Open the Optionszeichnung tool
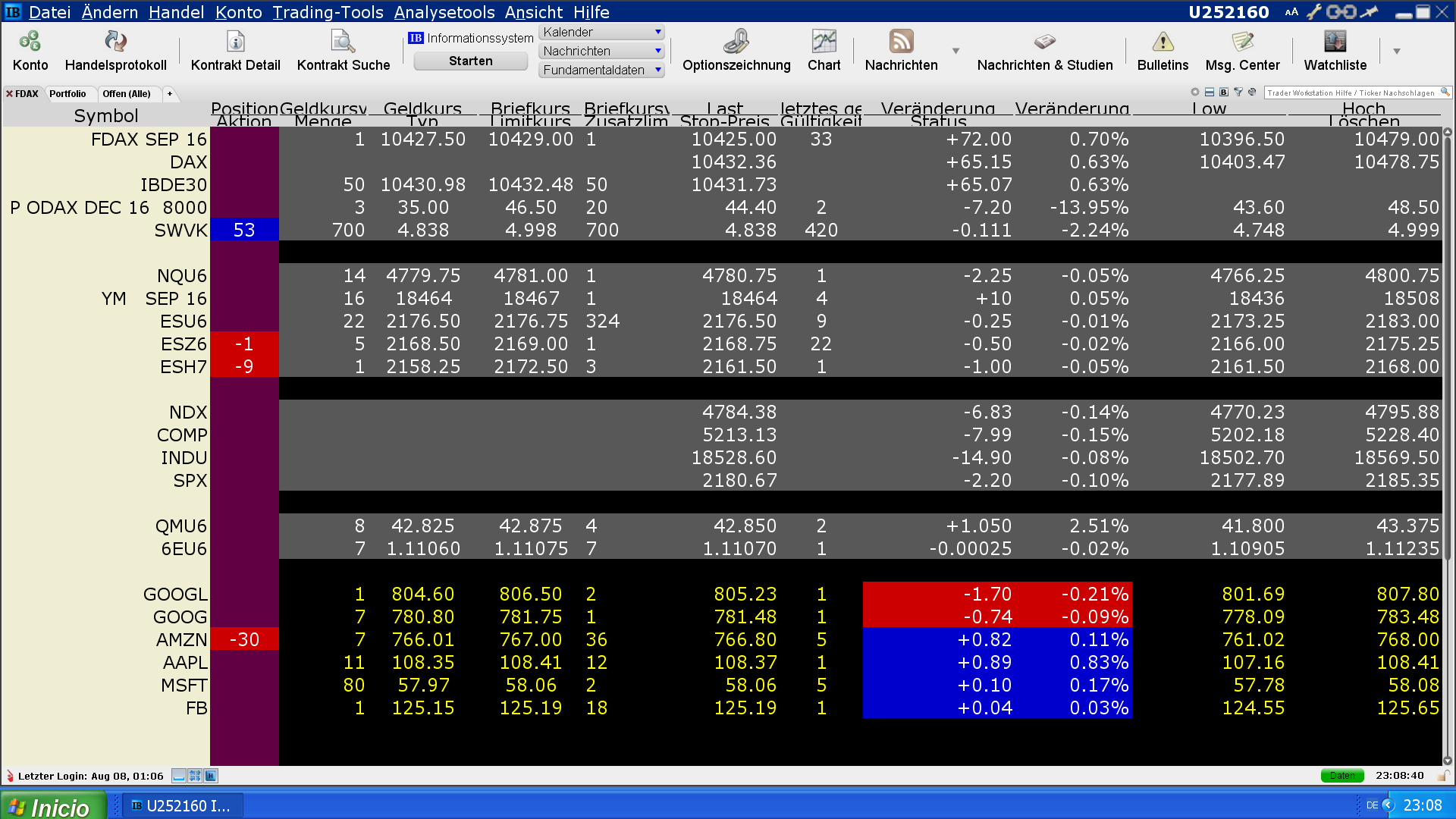This screenshot has height=819, width=1456. tap(736, 42)
